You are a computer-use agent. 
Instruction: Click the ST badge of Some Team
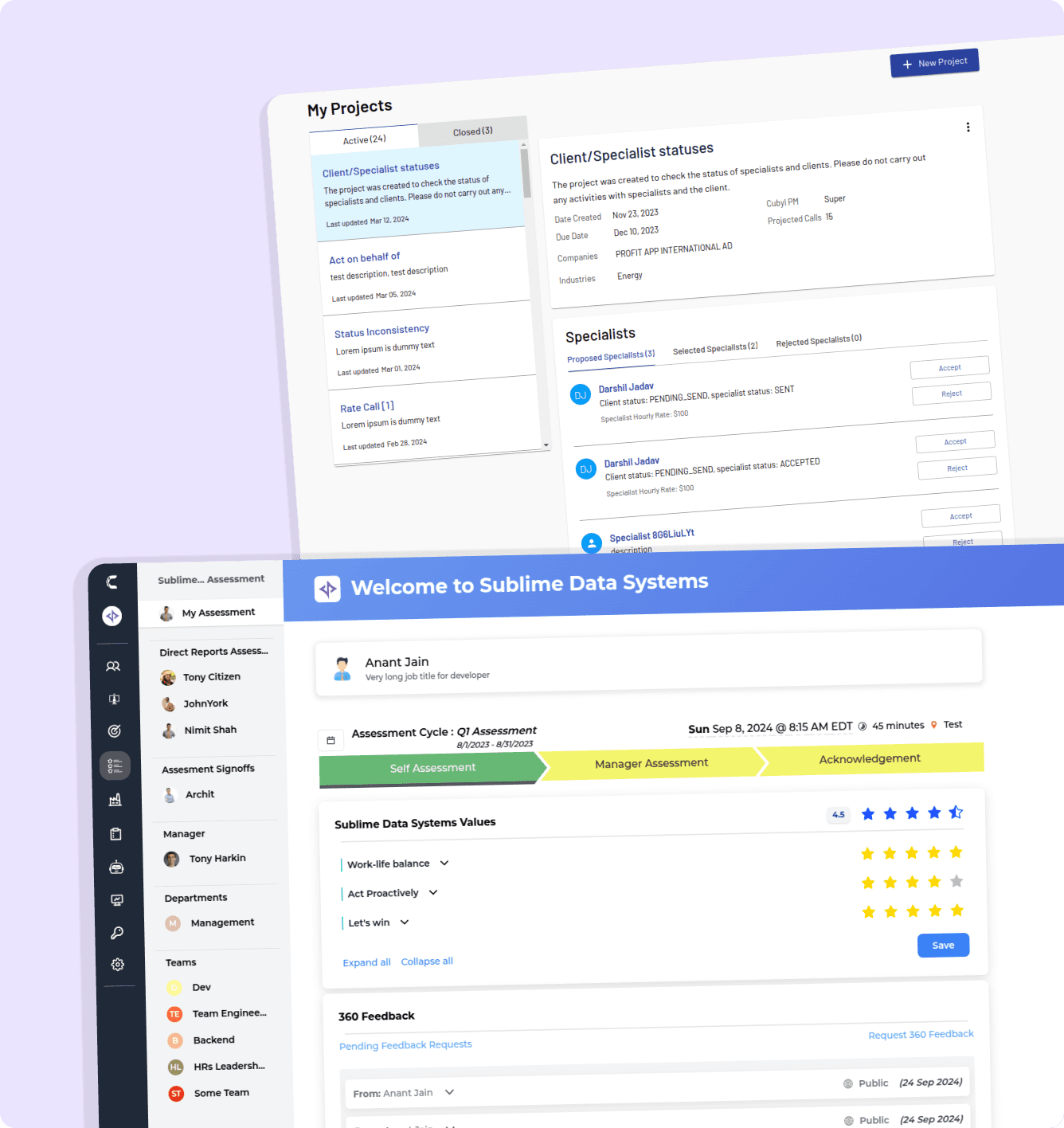[x=176, y=1094]
